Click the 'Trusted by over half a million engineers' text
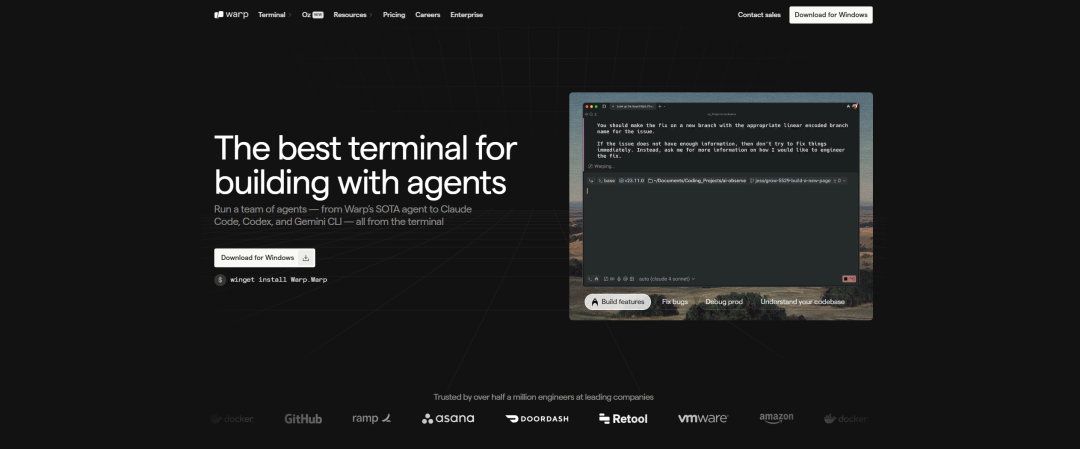This screenshot has height=449, width=1080. [543, 397]
